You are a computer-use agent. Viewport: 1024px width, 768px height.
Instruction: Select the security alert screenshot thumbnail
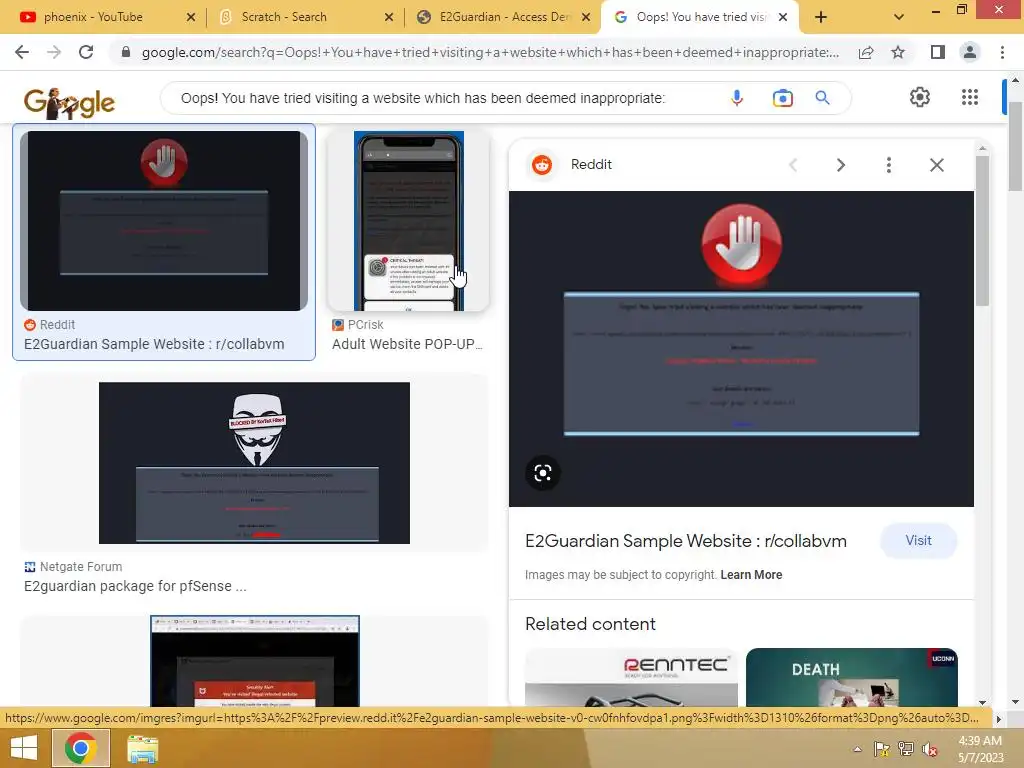click(255, 661)
